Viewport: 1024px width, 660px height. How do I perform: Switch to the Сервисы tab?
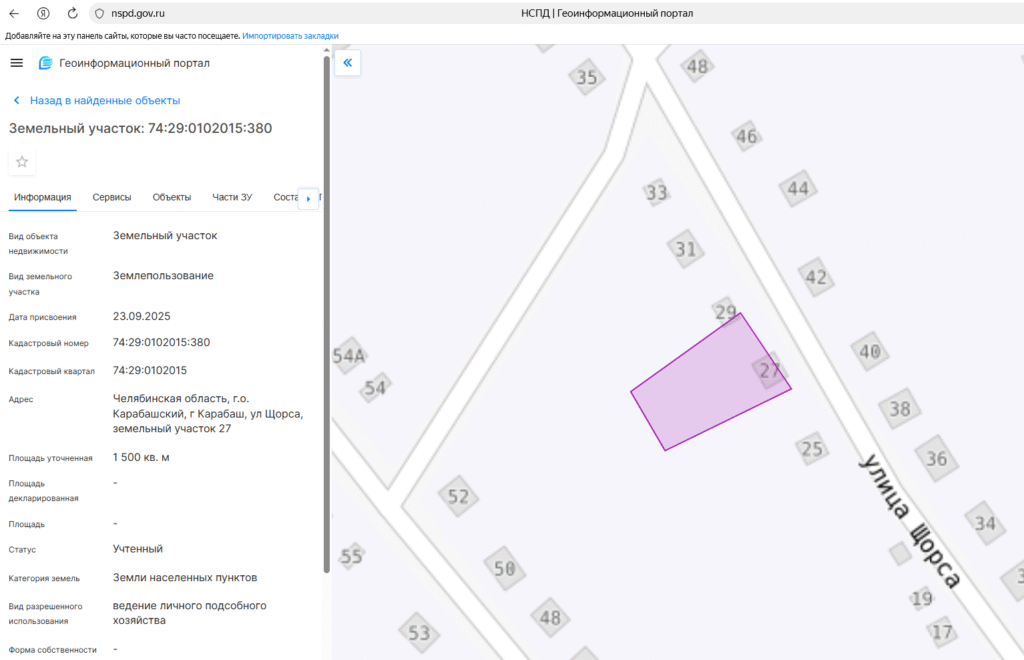pos(112,197)
